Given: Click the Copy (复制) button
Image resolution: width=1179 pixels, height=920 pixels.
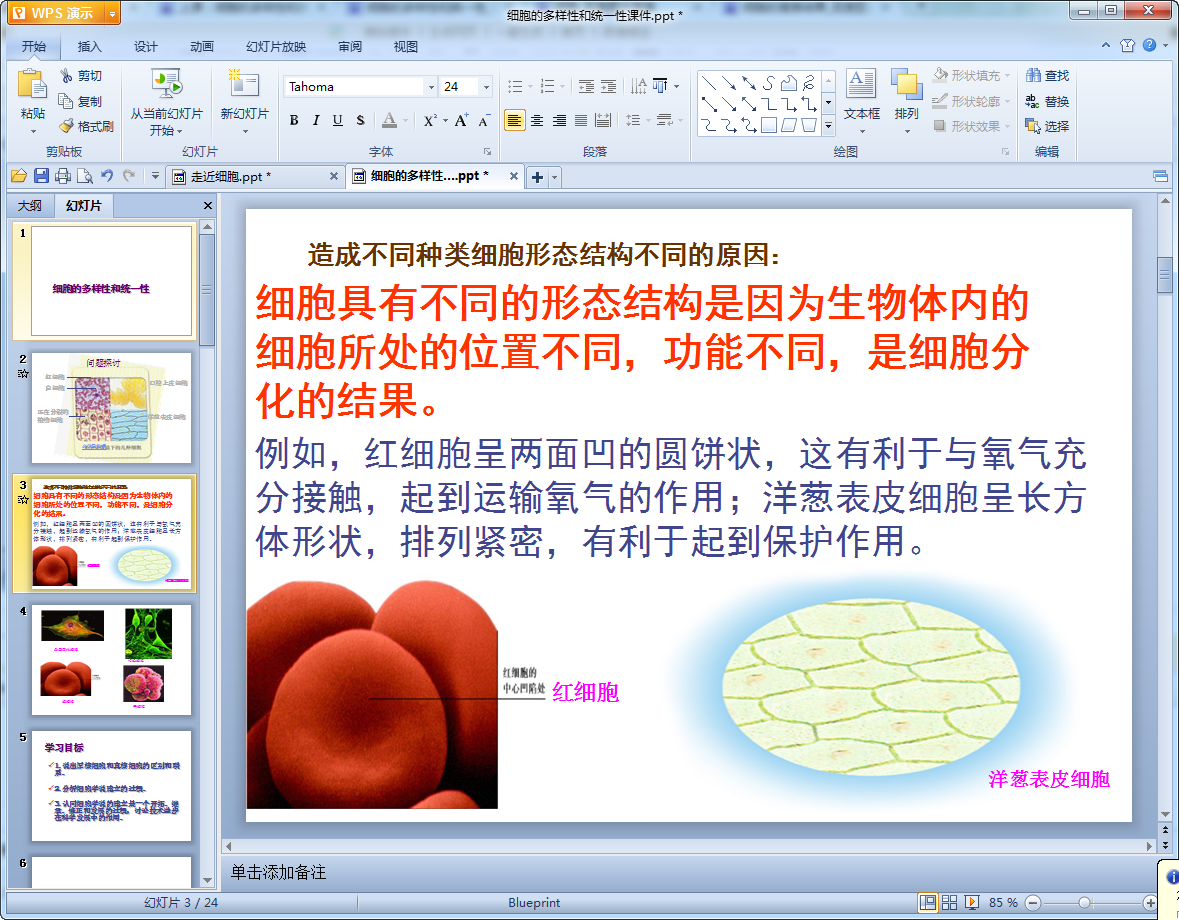Looking at the screenshot, I should 80,101.
